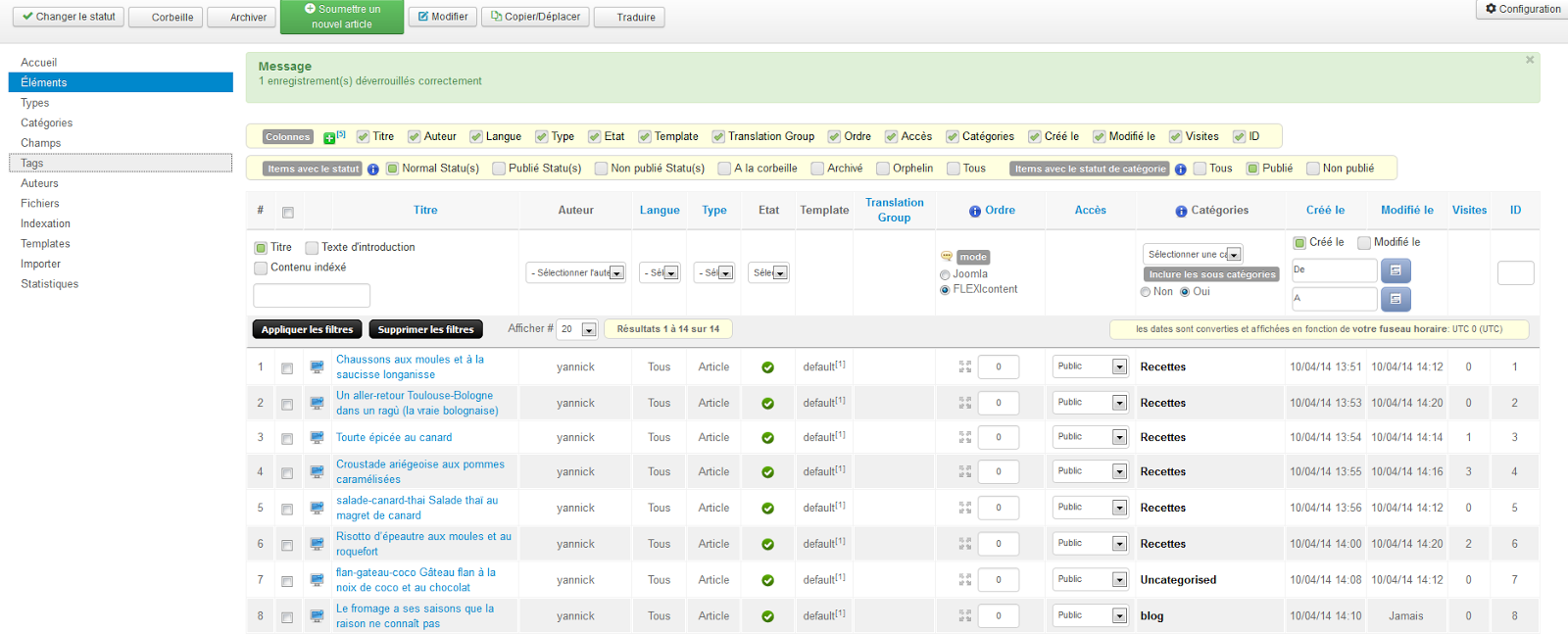The width and height of the screenshot is (1568, 634).
Task: Click published state icon for flan-gateau-coco row
Action: (768, 581)
